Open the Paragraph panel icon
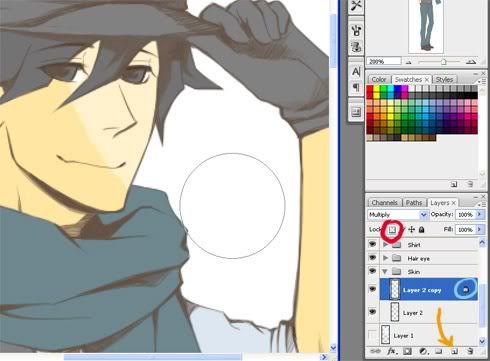Viewport: 490px width, 361px height. pos(356,87)
